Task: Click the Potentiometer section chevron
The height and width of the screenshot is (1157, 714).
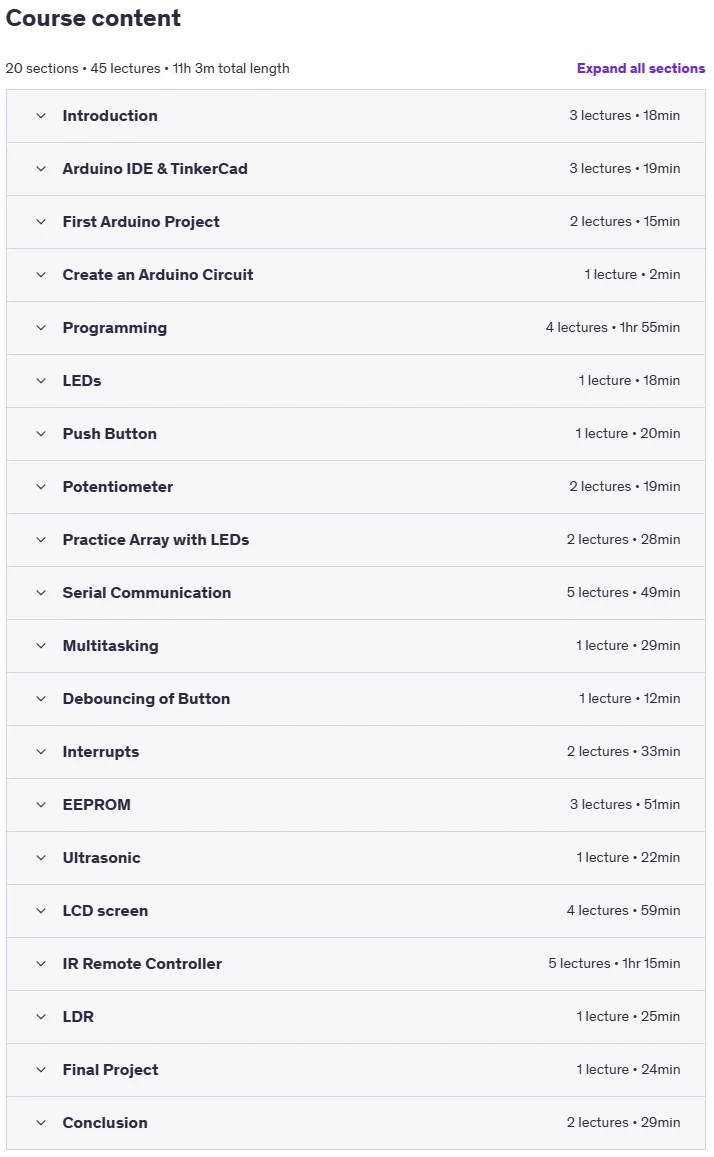Action: coord(41,487)
